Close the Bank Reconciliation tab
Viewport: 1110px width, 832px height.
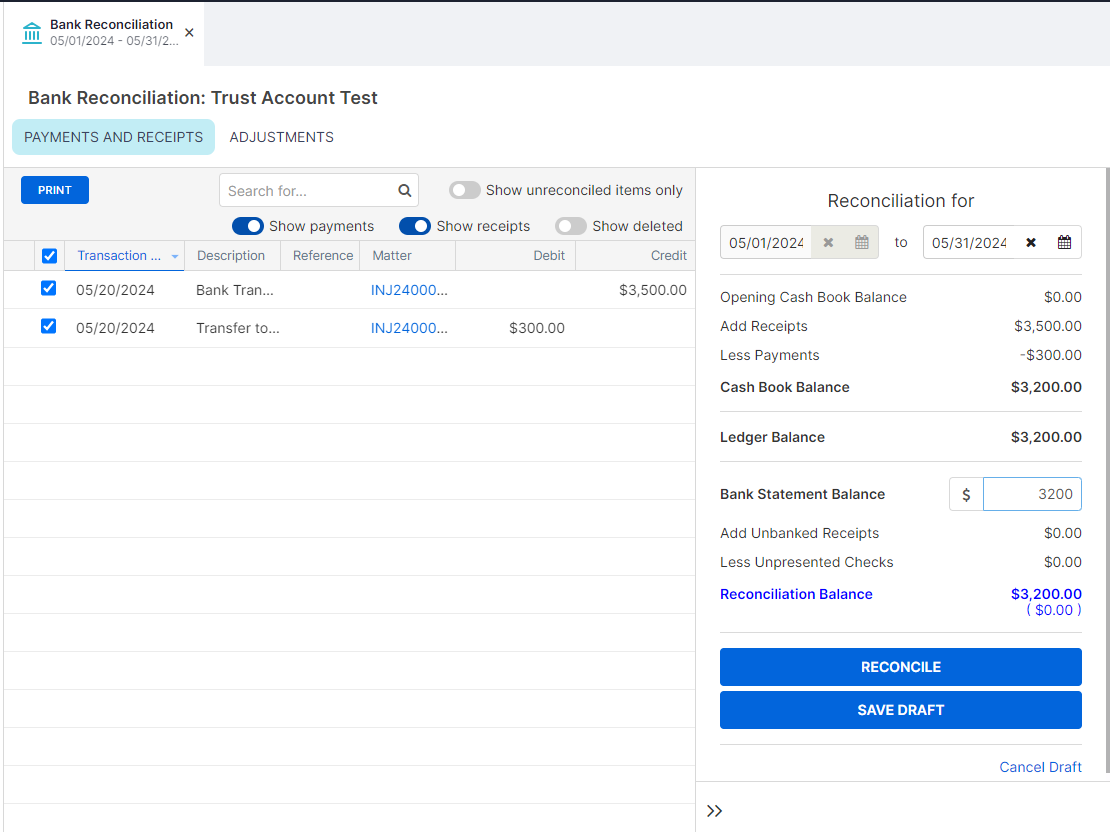pyautogui.click(x=189, y=33)
